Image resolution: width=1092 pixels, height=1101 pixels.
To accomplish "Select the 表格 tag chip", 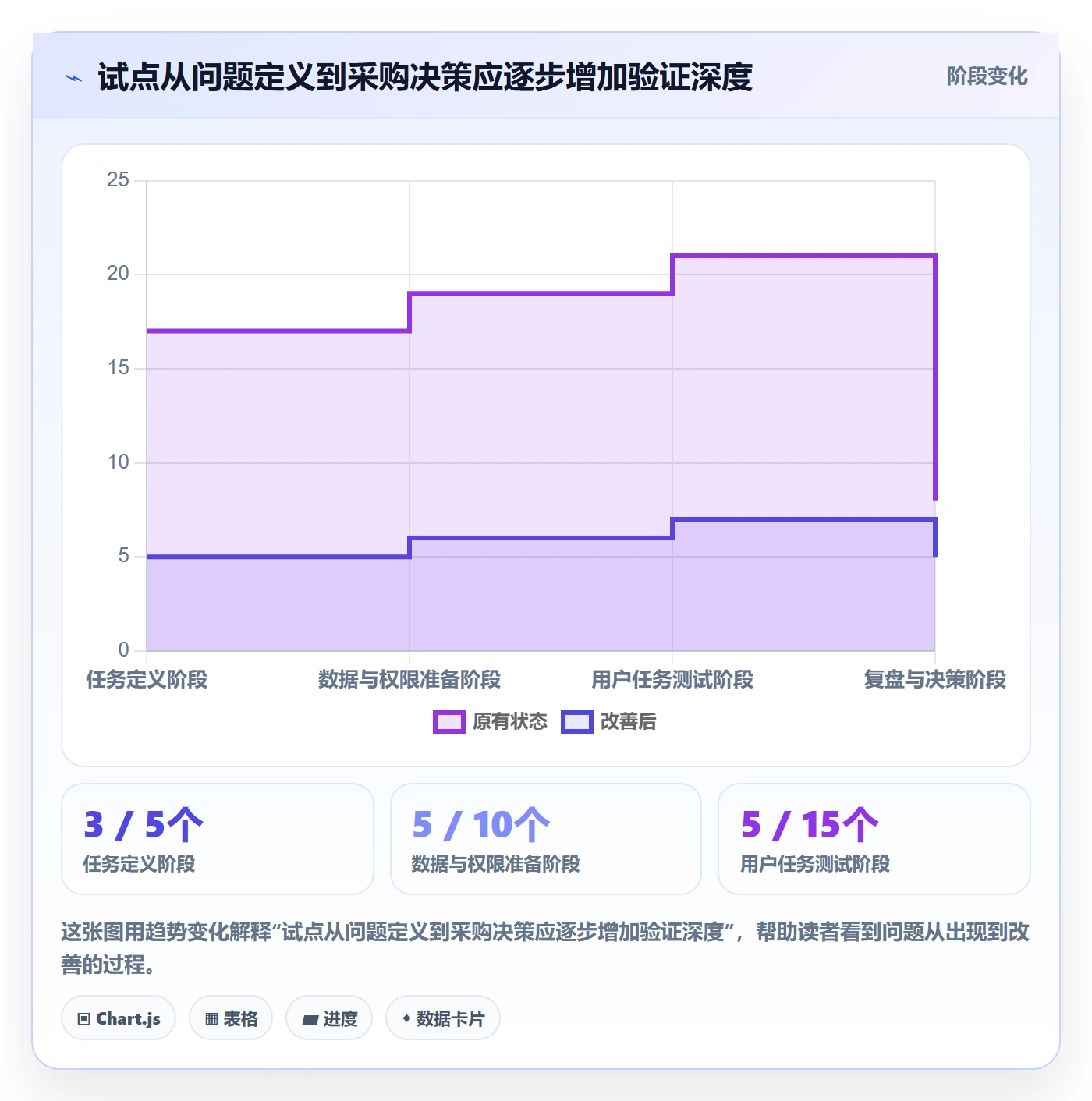I will (231, 1018).
